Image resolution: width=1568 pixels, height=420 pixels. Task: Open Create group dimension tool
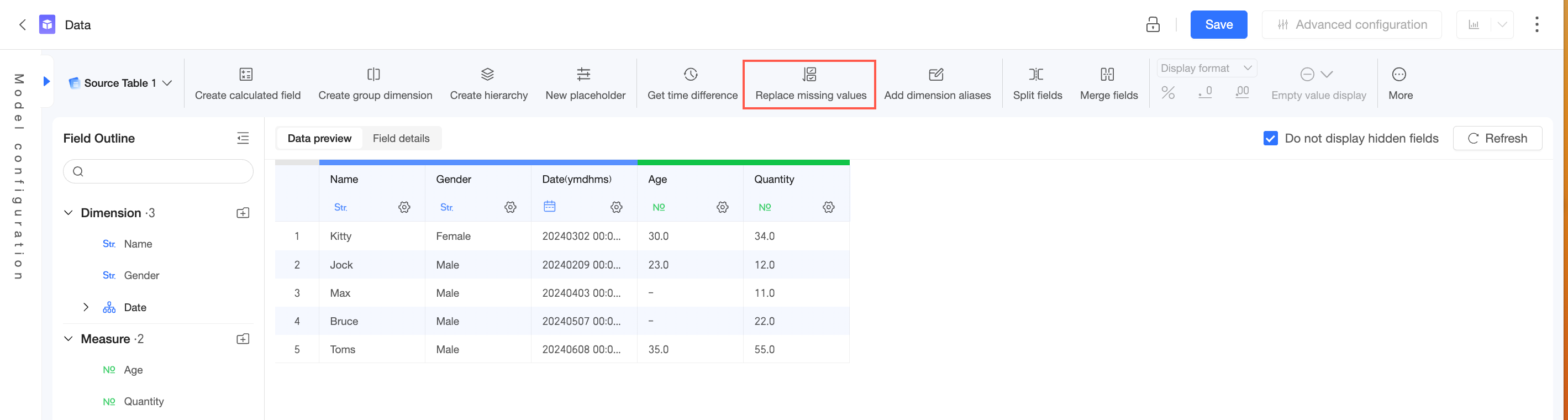373,75
